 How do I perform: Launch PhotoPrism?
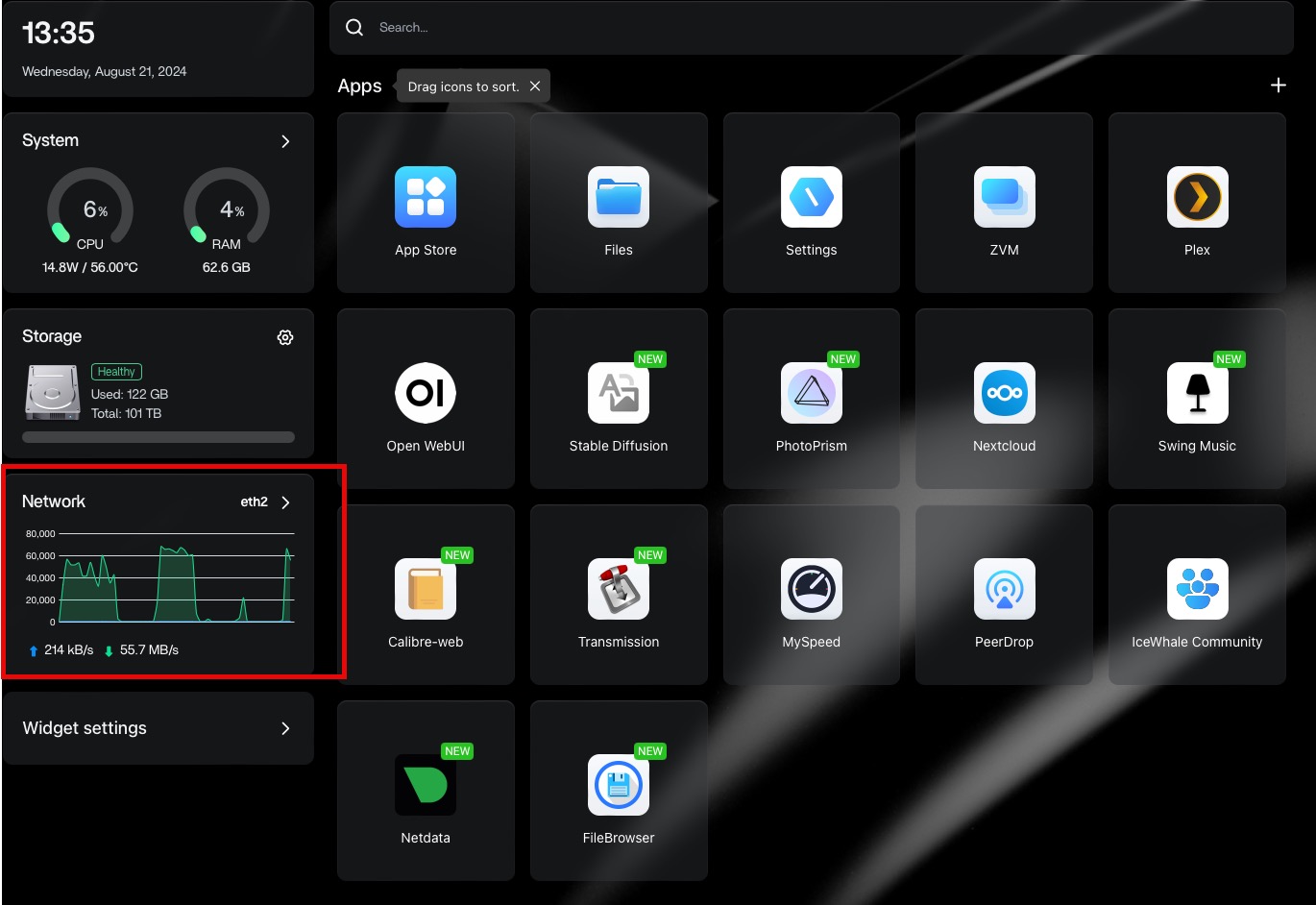(812, 393)
